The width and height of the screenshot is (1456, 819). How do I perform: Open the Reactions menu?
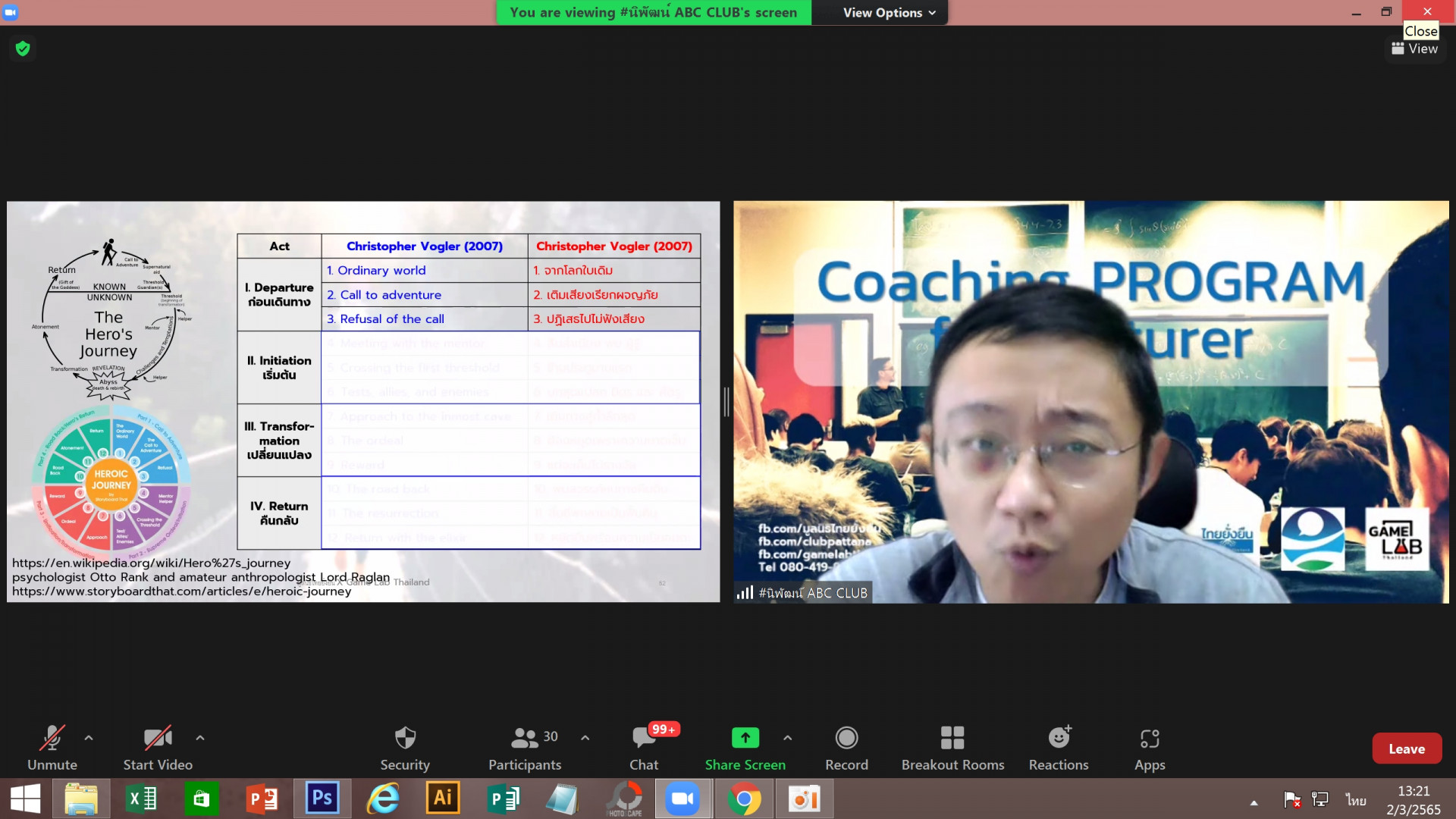[1059, 748]
